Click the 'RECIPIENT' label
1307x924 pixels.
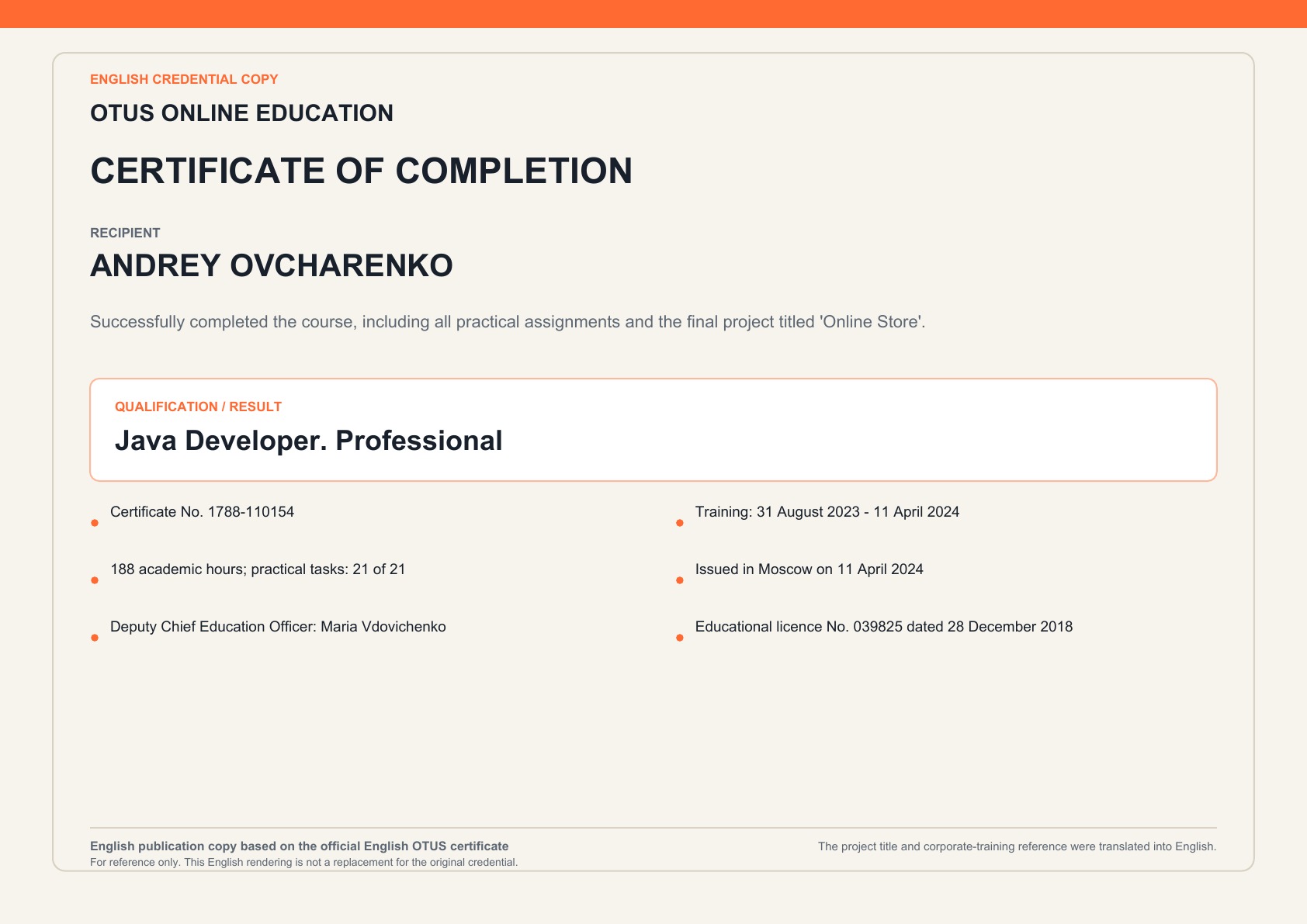coord(125,233)
